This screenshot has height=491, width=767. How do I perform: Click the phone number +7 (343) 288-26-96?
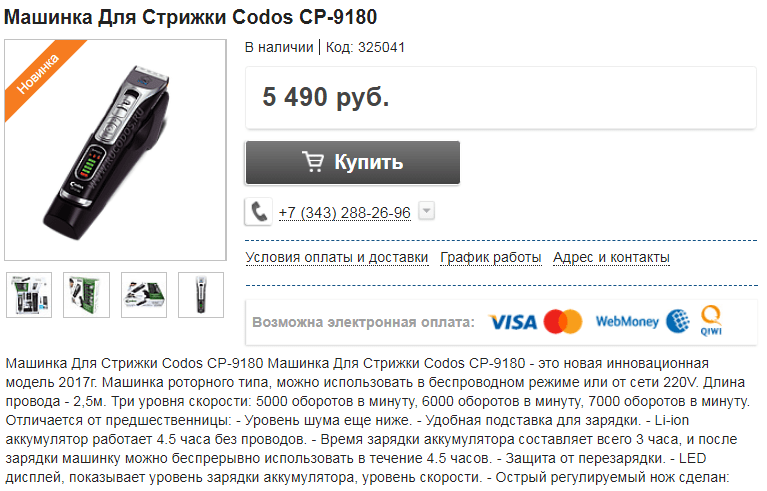[x=345, y=213]
